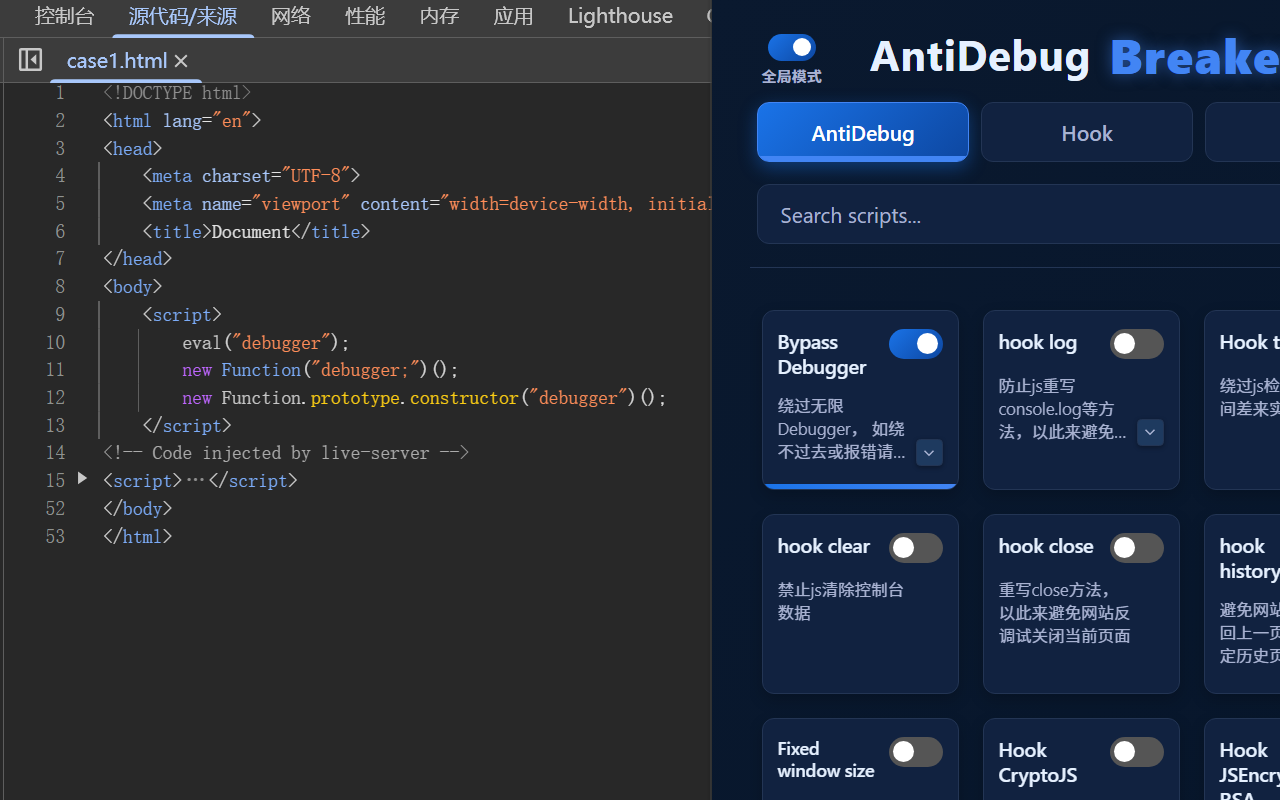Viewport: 1280px width, 800px height.
Task: Switch to the Hook category
Action: coord(1086,132)
